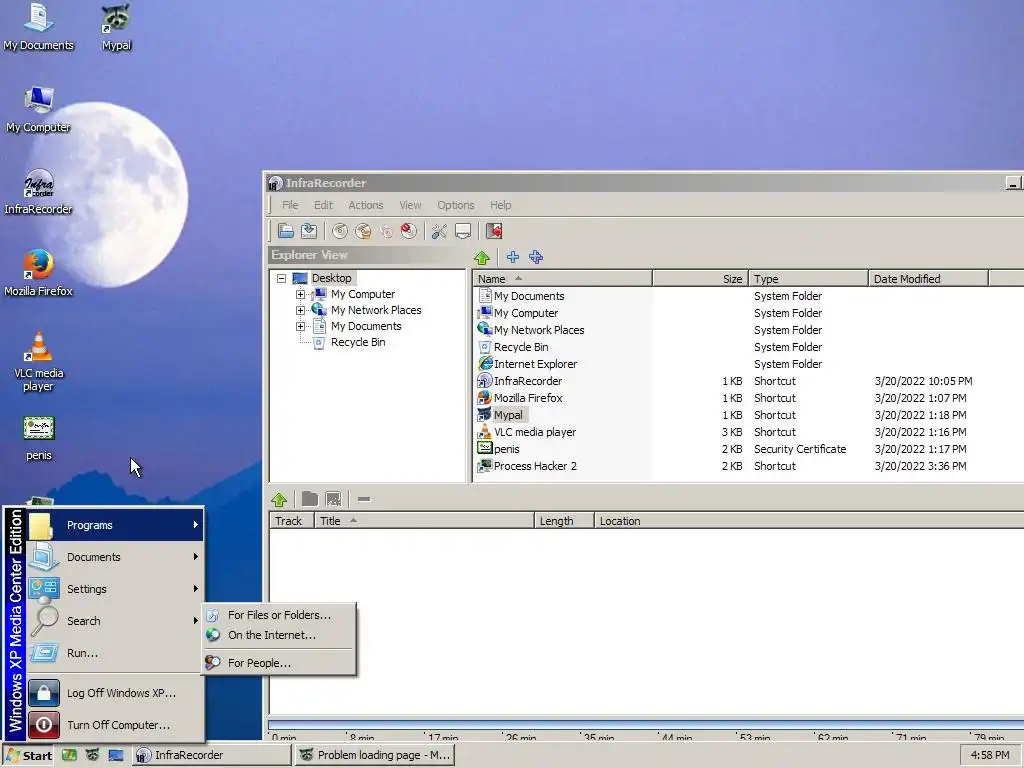Click the Exit icon with red arrow

click(494, 231)
